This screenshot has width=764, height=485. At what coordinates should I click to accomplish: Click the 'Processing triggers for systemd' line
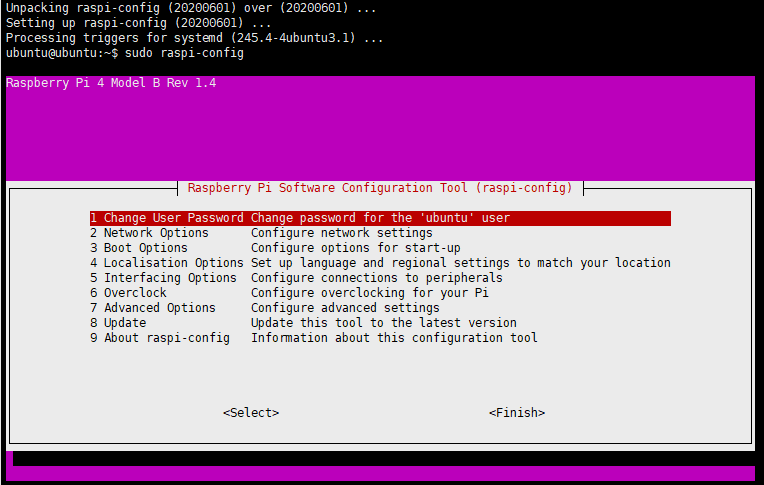[x=194, y=38]
